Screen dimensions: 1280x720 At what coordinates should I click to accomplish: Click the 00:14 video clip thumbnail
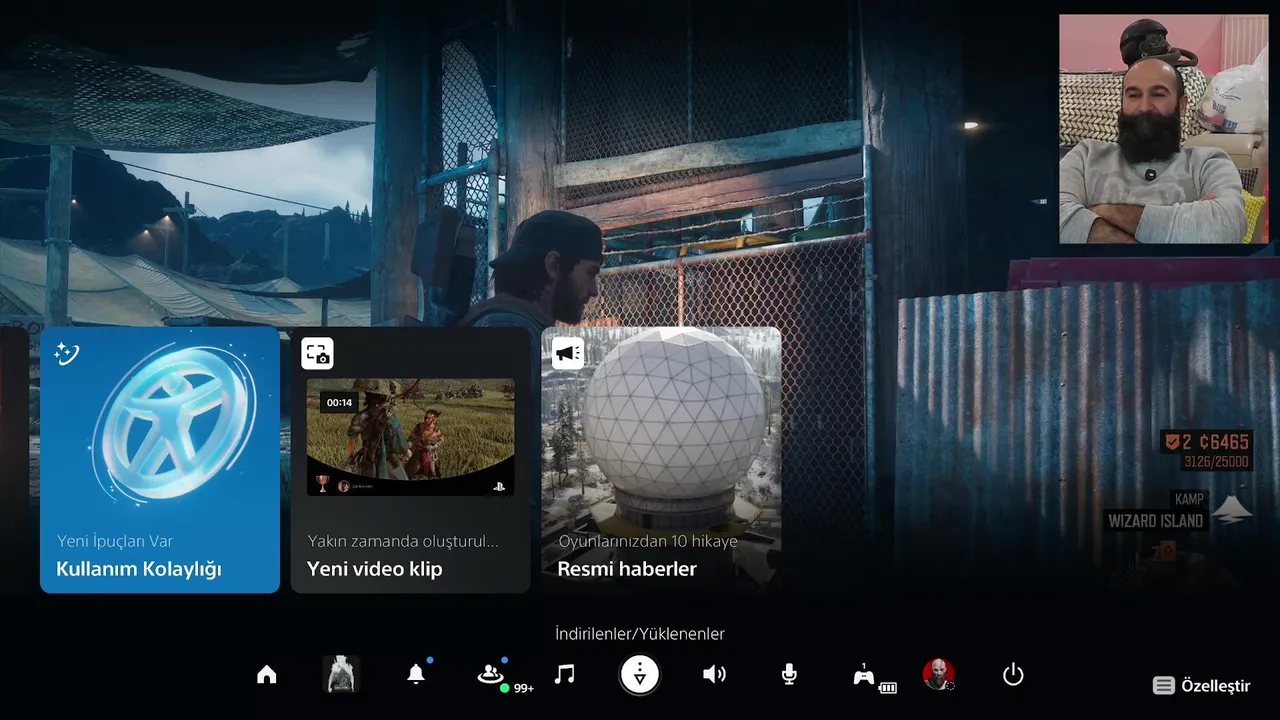pos(410,437)
